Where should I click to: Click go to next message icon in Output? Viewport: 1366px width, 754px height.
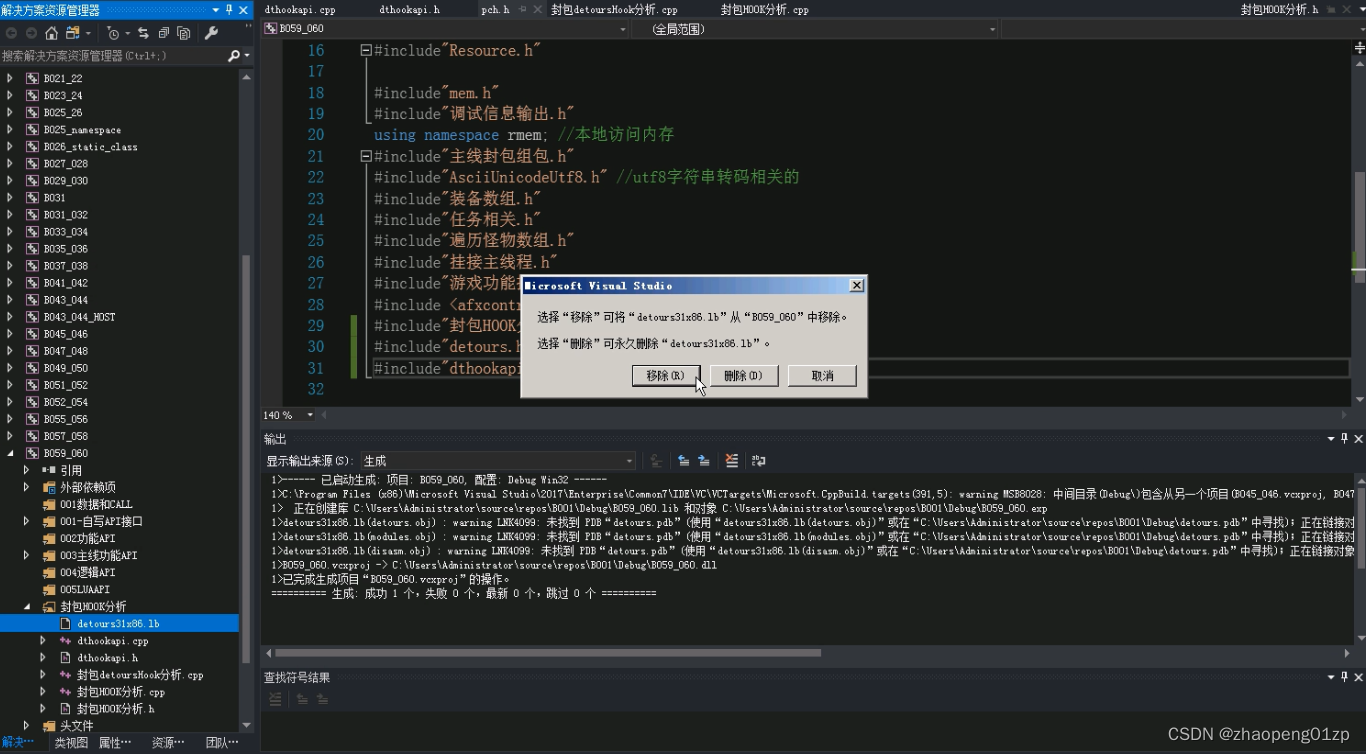[704, 461]
